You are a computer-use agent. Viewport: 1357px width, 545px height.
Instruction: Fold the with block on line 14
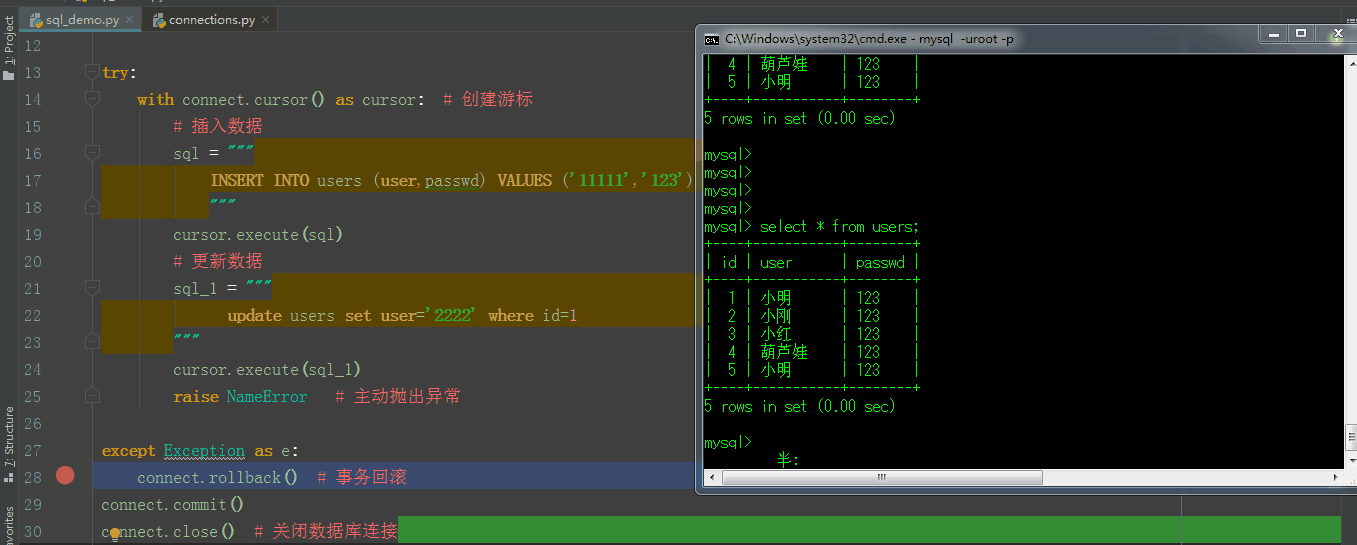[x=93, y=99]
